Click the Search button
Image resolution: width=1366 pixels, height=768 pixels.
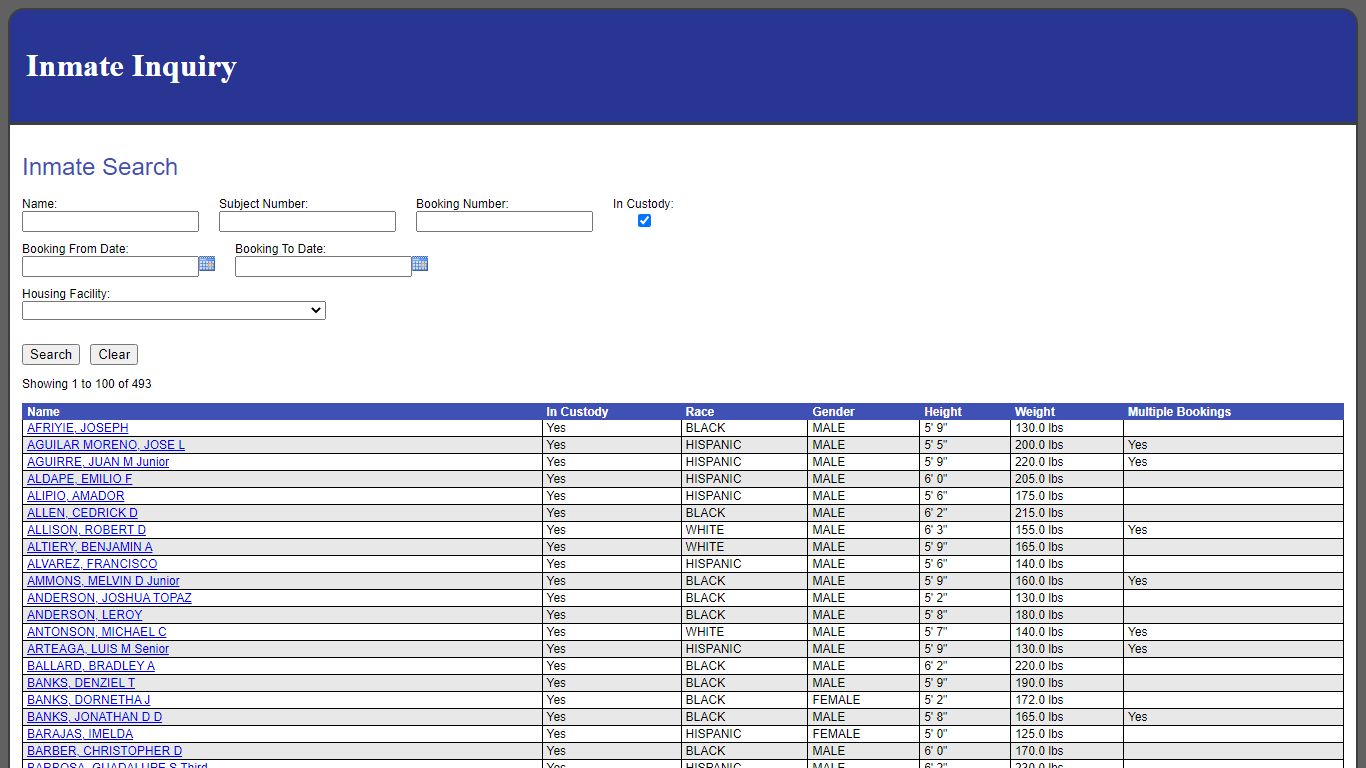point(50,354)
